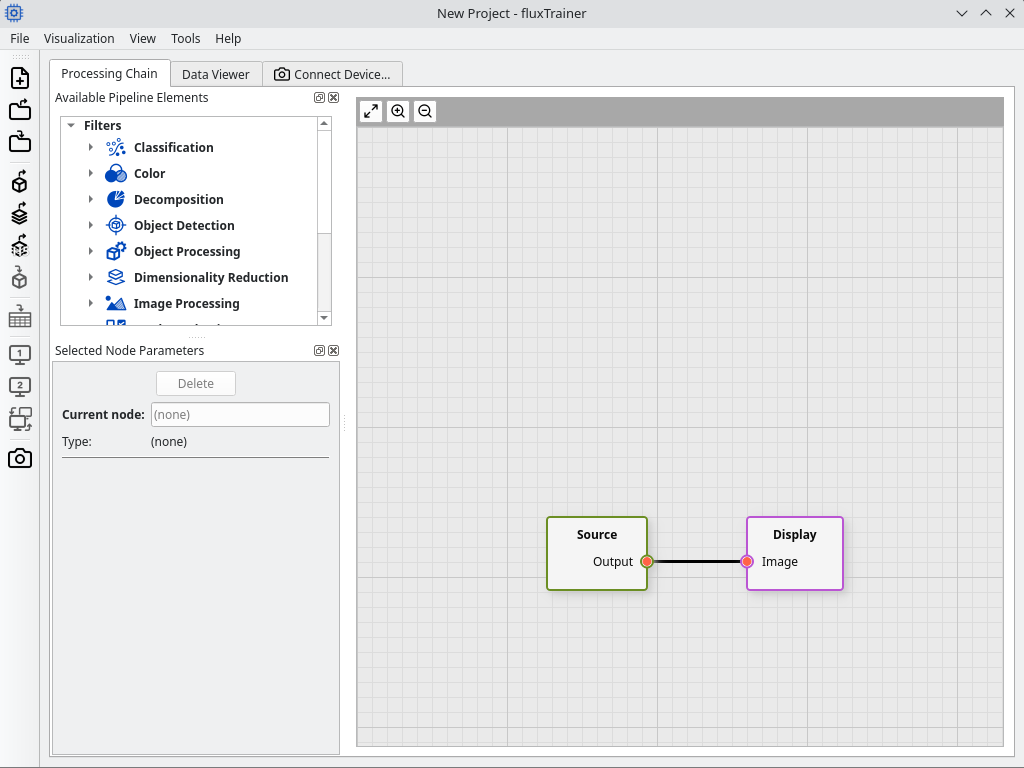Open the Tools menu
Image resolution: width=1024 pixels, height=768 pixels.
pyautogui.click(x=185, y=39)
